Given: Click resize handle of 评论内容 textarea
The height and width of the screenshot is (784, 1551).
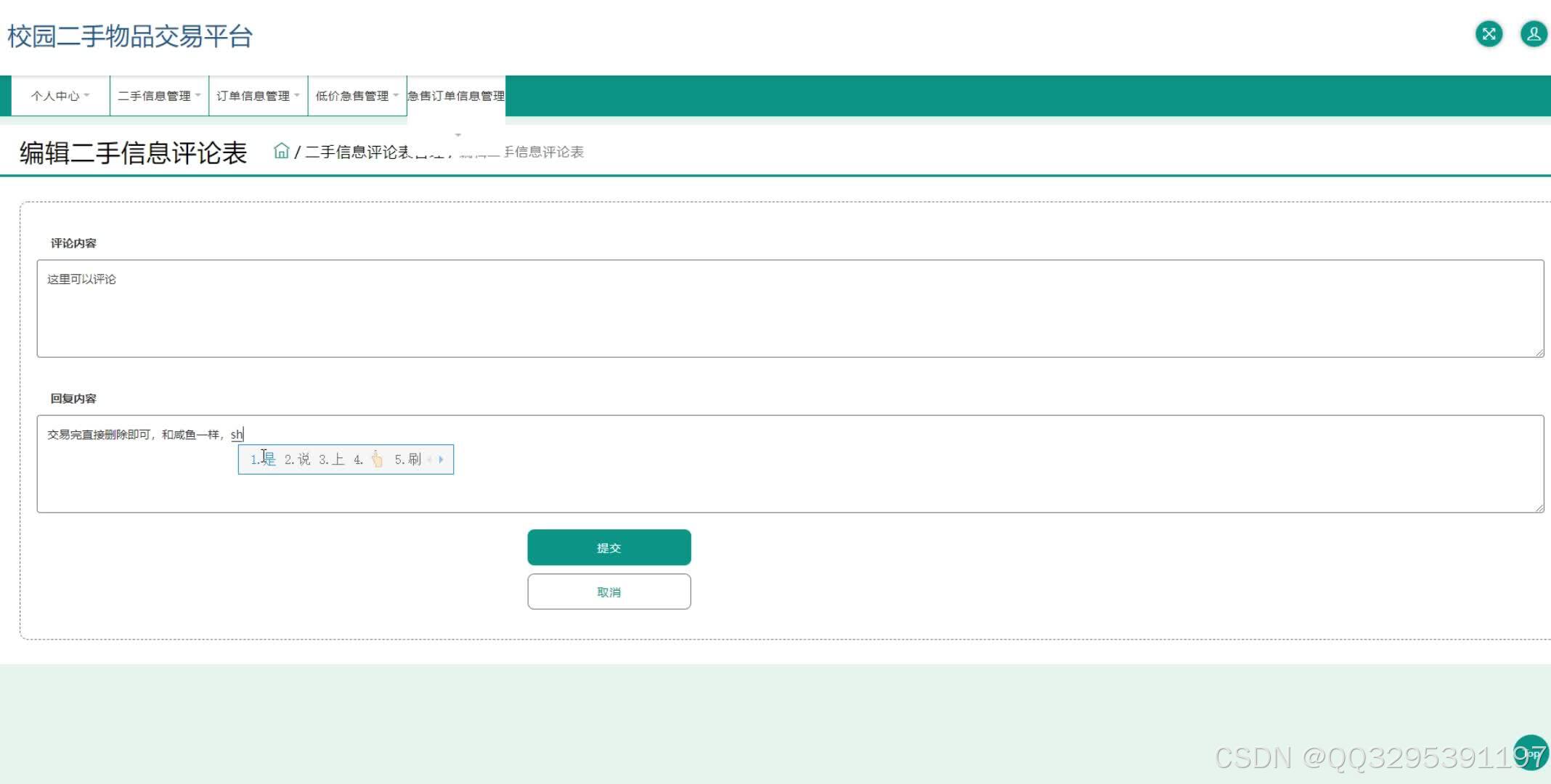Looking at the screenshot, I should click(1539, 352).
